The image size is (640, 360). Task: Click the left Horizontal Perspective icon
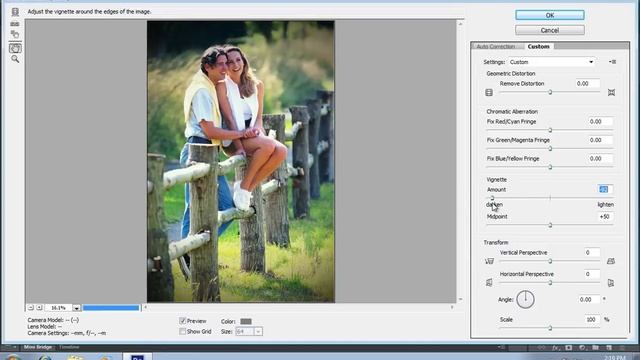click(x=489, y=282)
